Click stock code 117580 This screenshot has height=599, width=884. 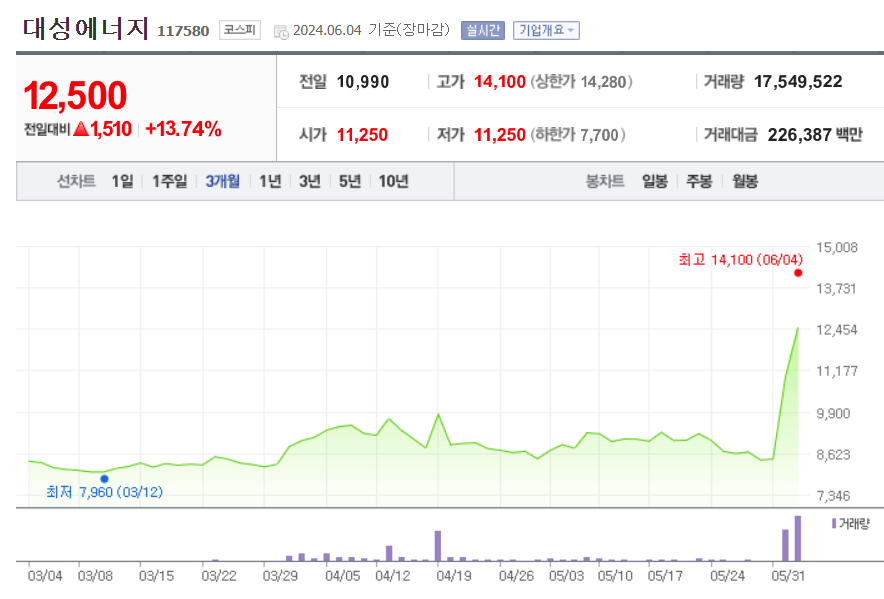(x=183, y=31)
